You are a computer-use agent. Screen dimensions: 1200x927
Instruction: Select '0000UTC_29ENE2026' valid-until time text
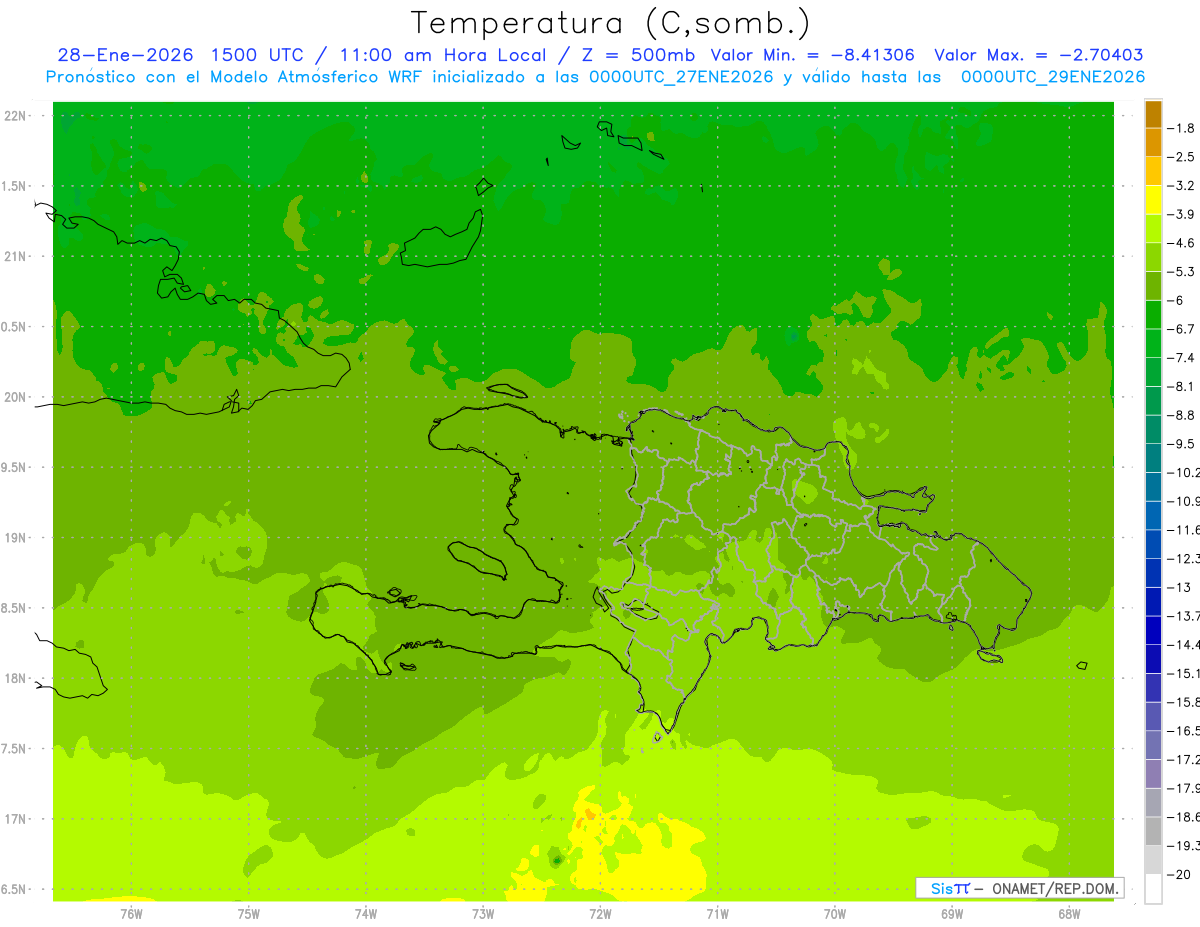[x=1052, y=77]
